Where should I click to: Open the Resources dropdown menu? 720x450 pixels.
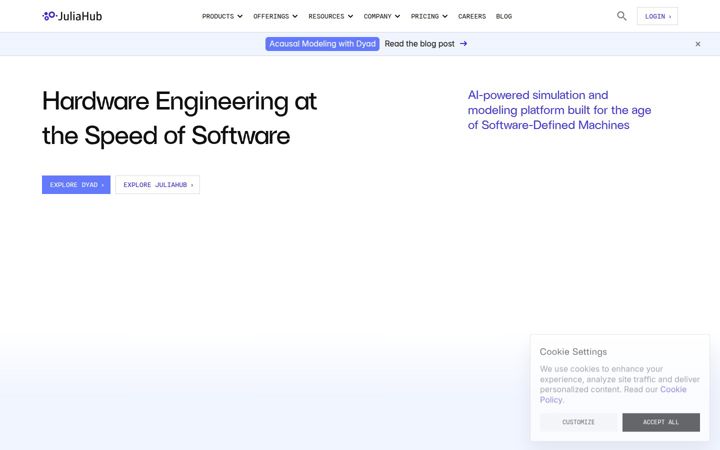(x=331, y=17)
